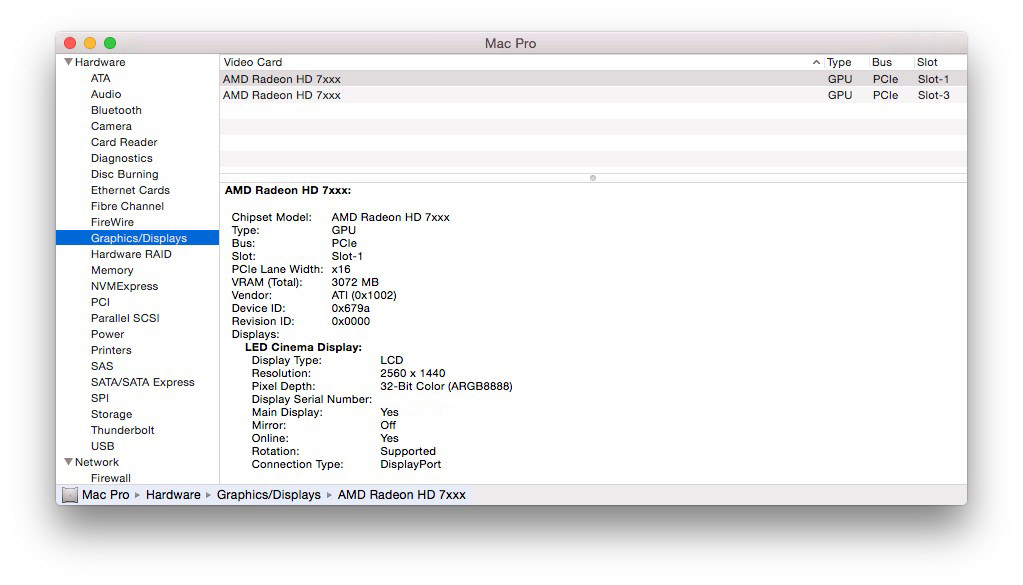Click the PCIe Lane Width x16 value
1023x585 pixels.
click(341, 269)
